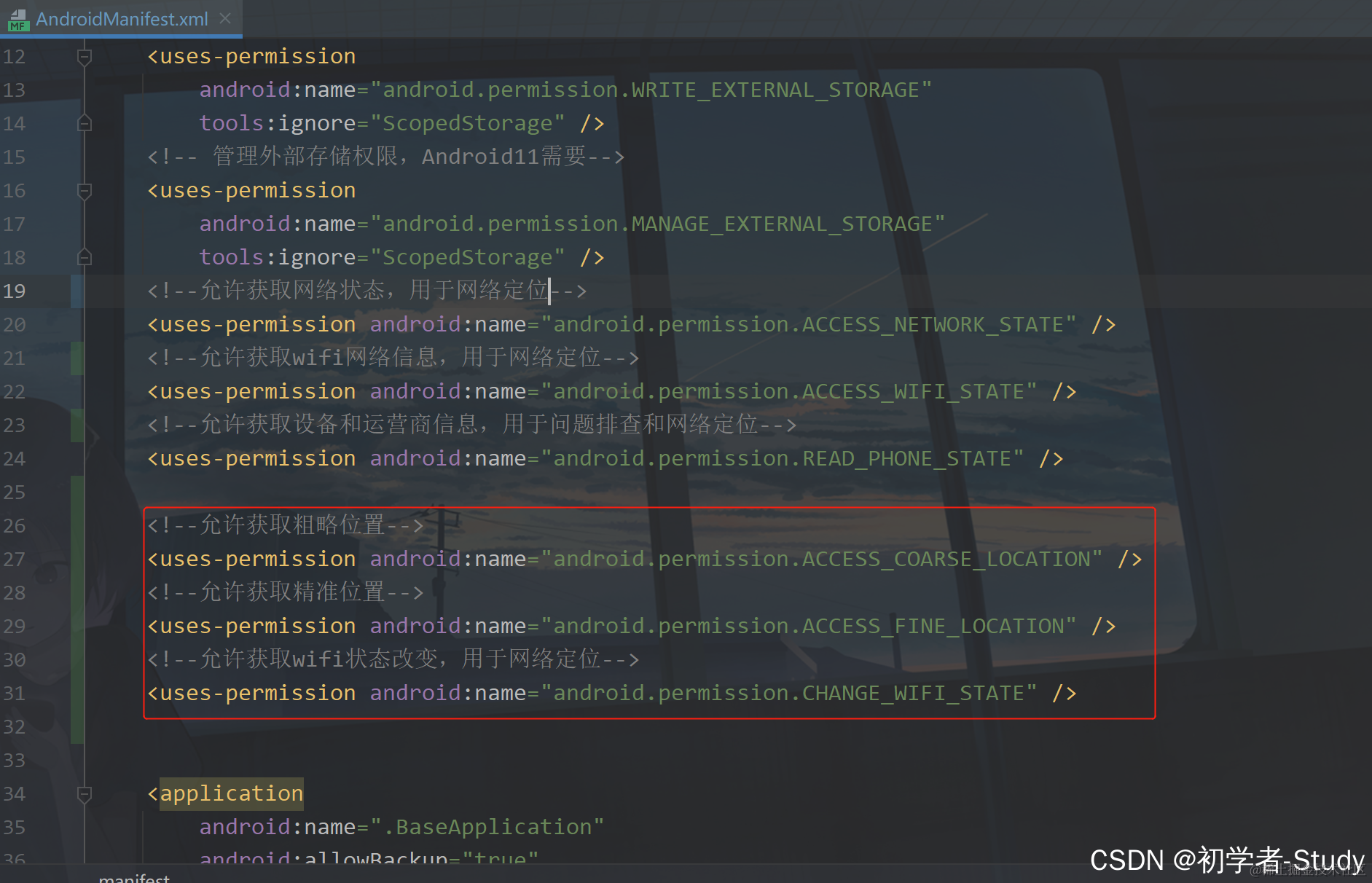Screen dimensions: 1372x883
Task: Click uses-permission tag on line 29
Action: click(x=251, y=626)
